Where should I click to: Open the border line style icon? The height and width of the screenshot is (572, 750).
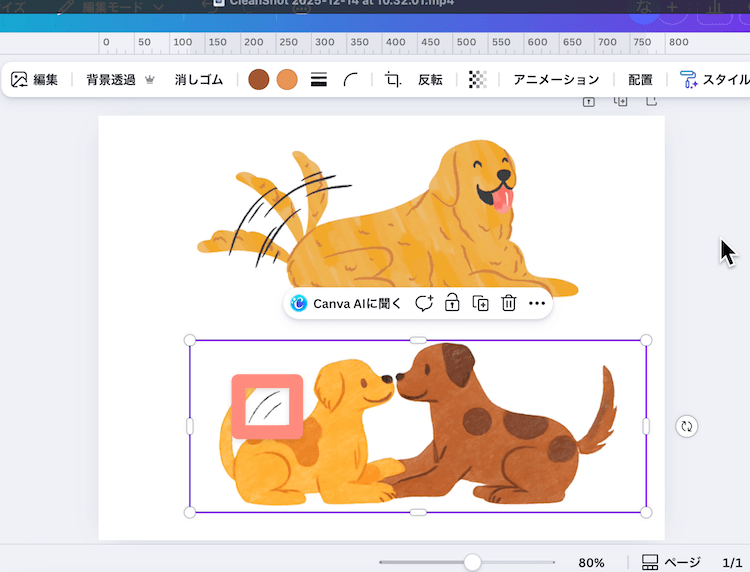pos(319,79)
